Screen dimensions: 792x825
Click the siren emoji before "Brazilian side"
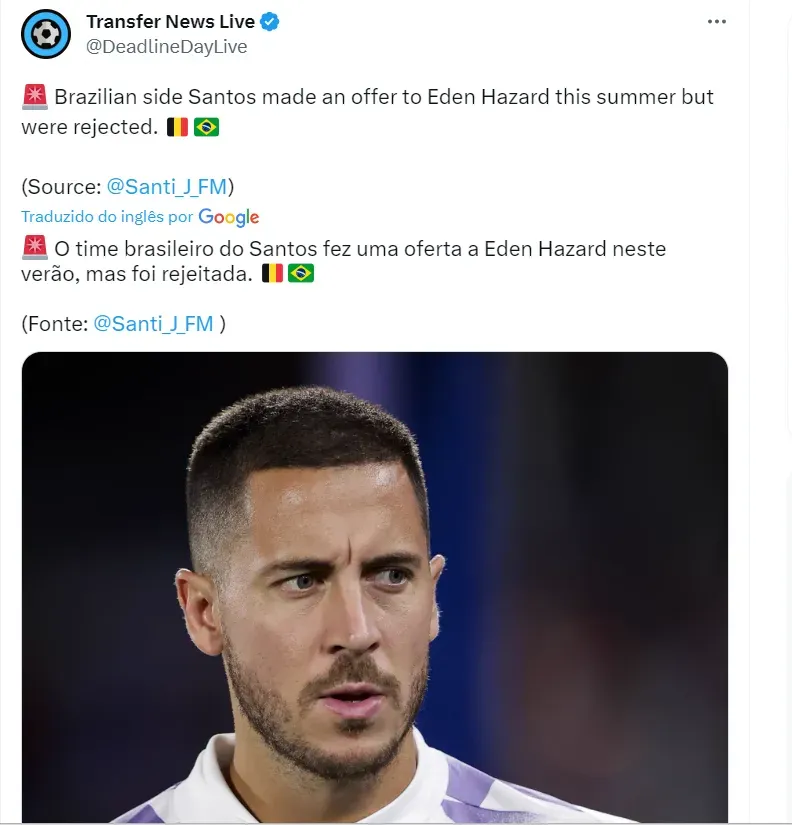click(34, 98)
